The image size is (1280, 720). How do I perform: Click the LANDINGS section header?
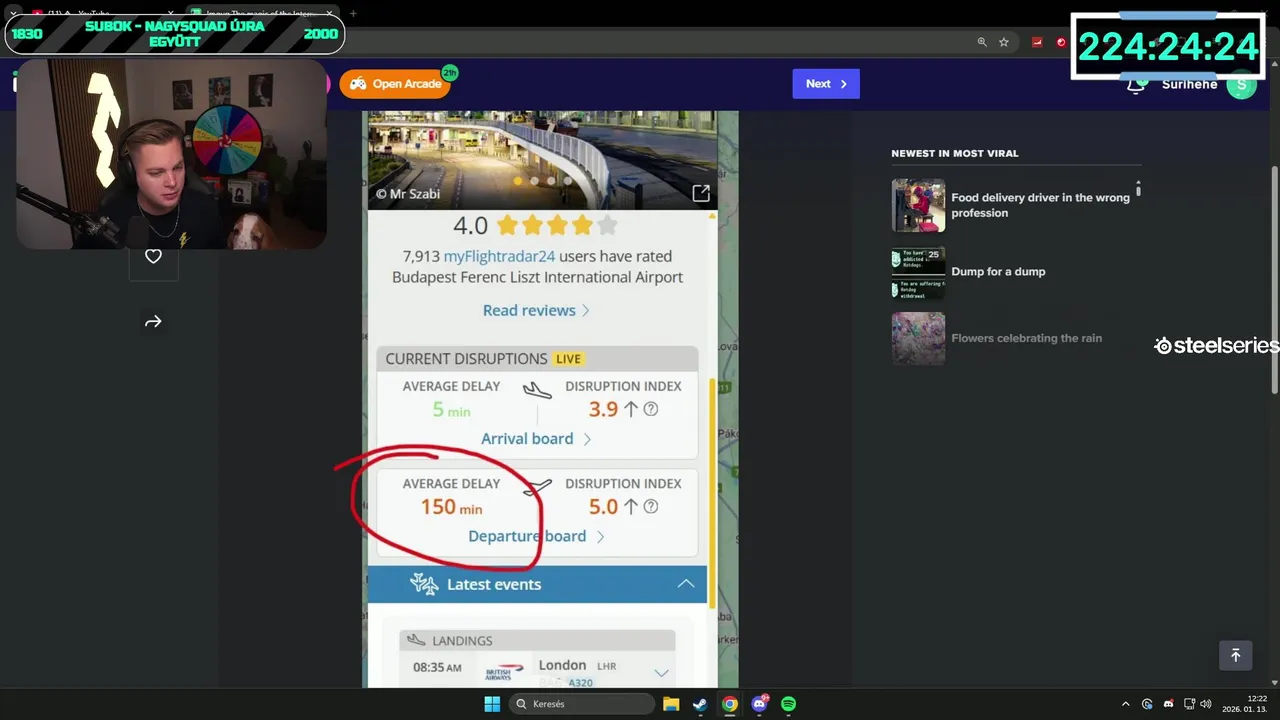pyautogui.click(x=537, y=640)
